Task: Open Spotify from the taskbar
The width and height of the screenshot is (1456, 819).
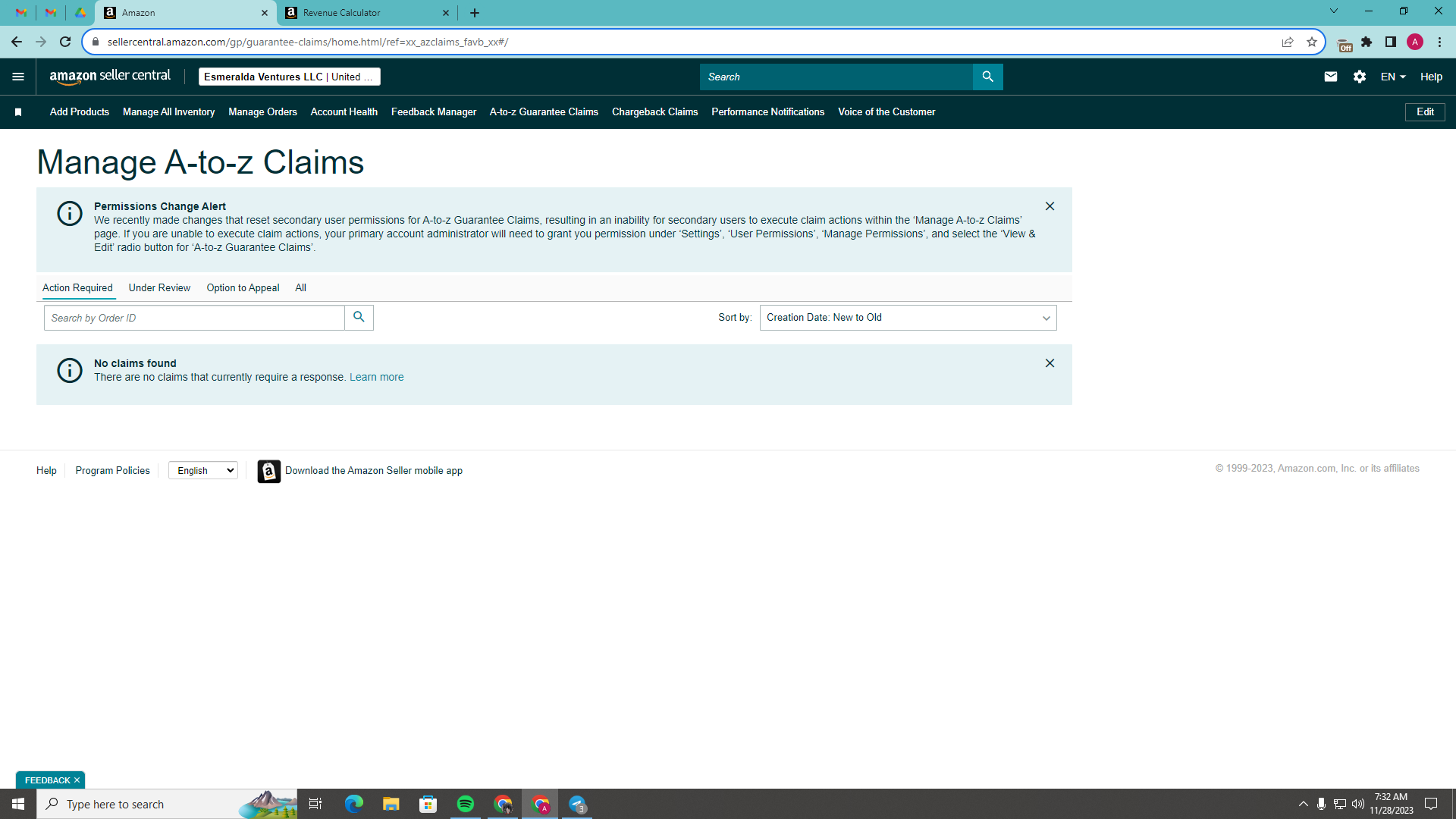Action: tap(466, 804)
